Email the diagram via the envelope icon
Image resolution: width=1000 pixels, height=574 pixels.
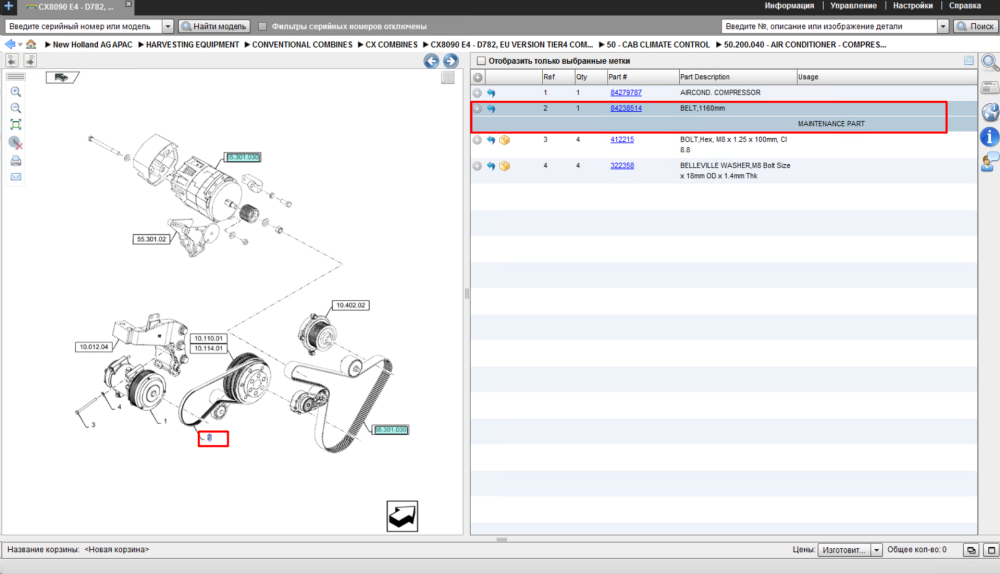pyautogui.click(x=16, y=177)
